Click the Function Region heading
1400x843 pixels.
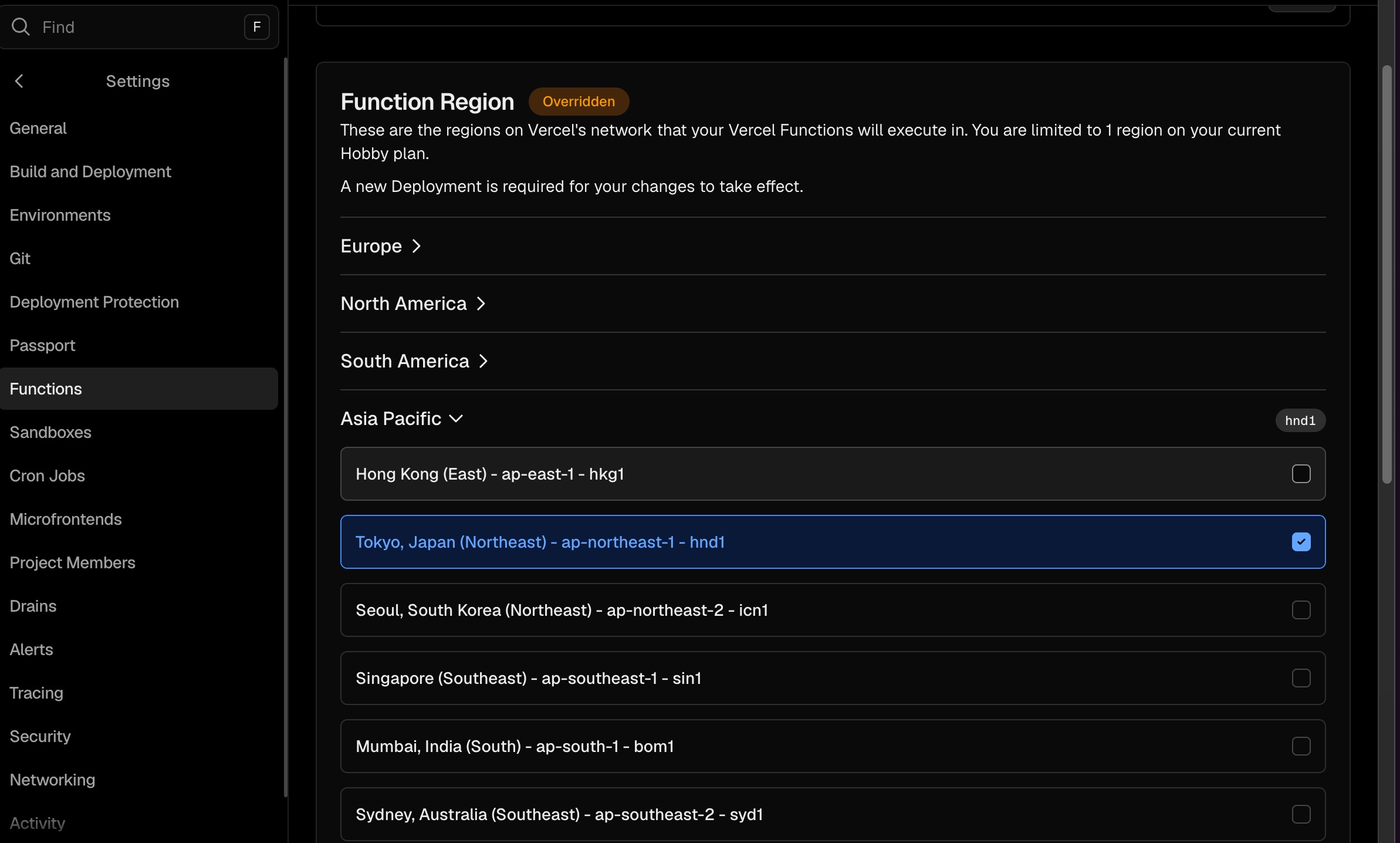[427, 102]
